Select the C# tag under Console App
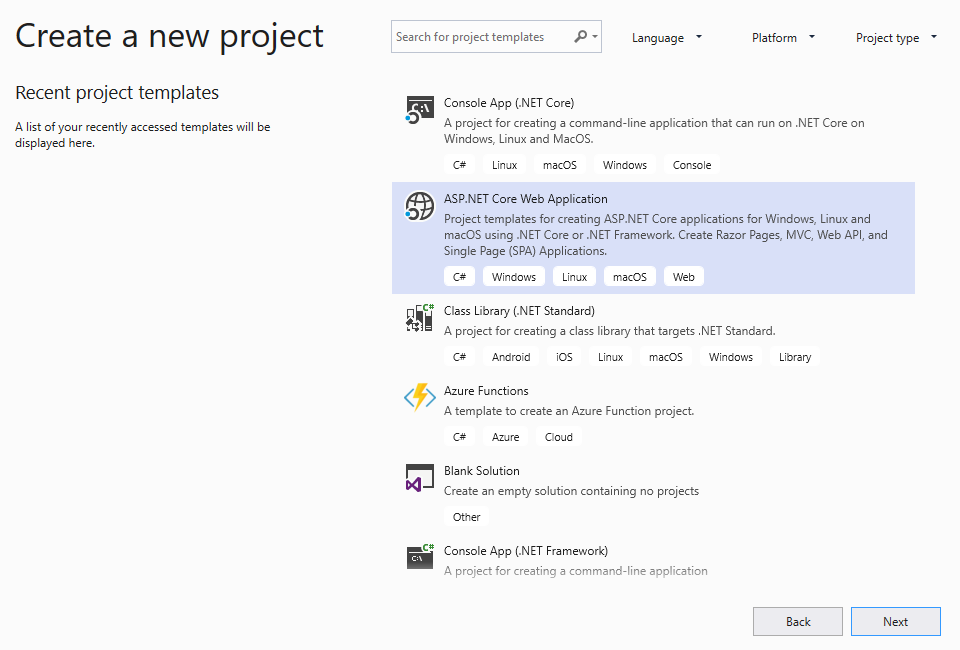 [459, 164]
